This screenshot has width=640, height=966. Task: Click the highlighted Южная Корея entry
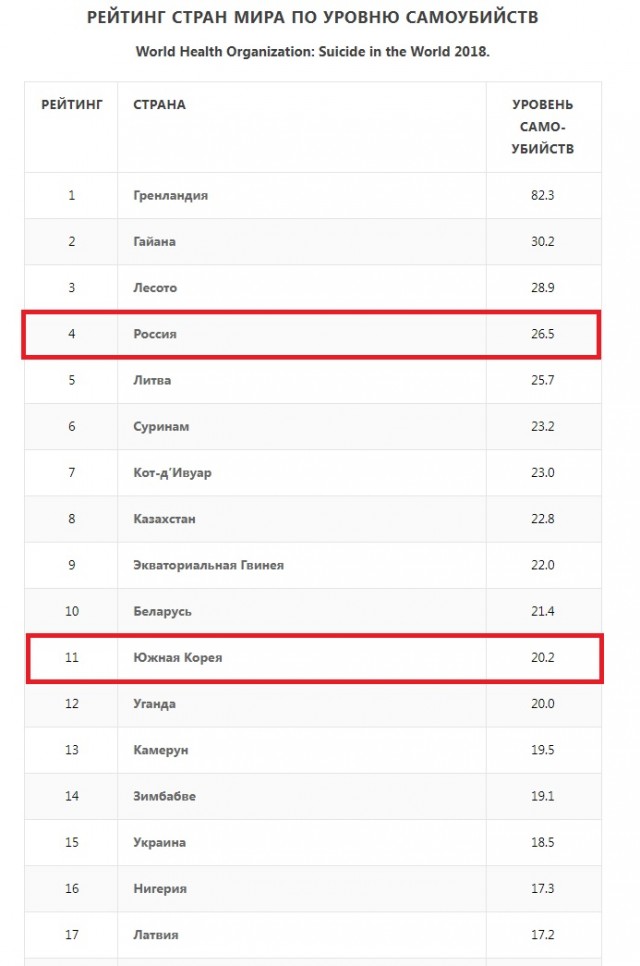[178, 657]
